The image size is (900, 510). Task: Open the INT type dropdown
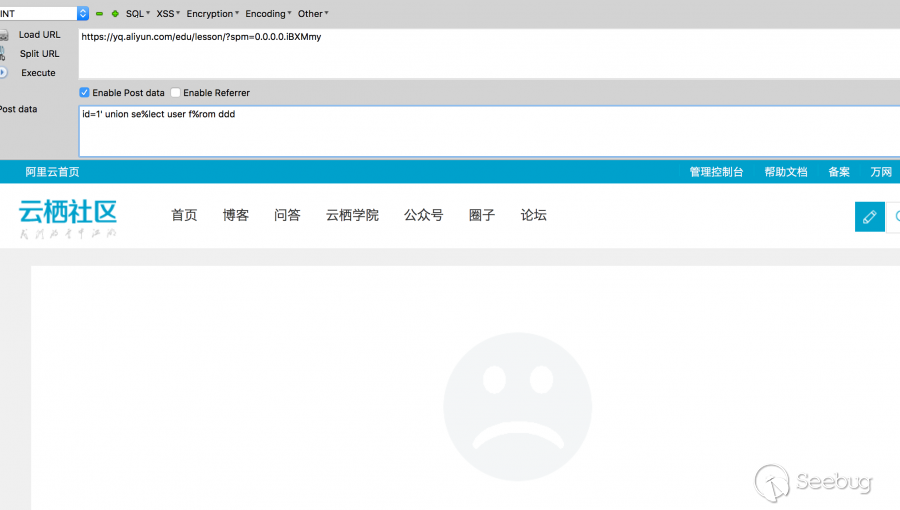[44, 13]
